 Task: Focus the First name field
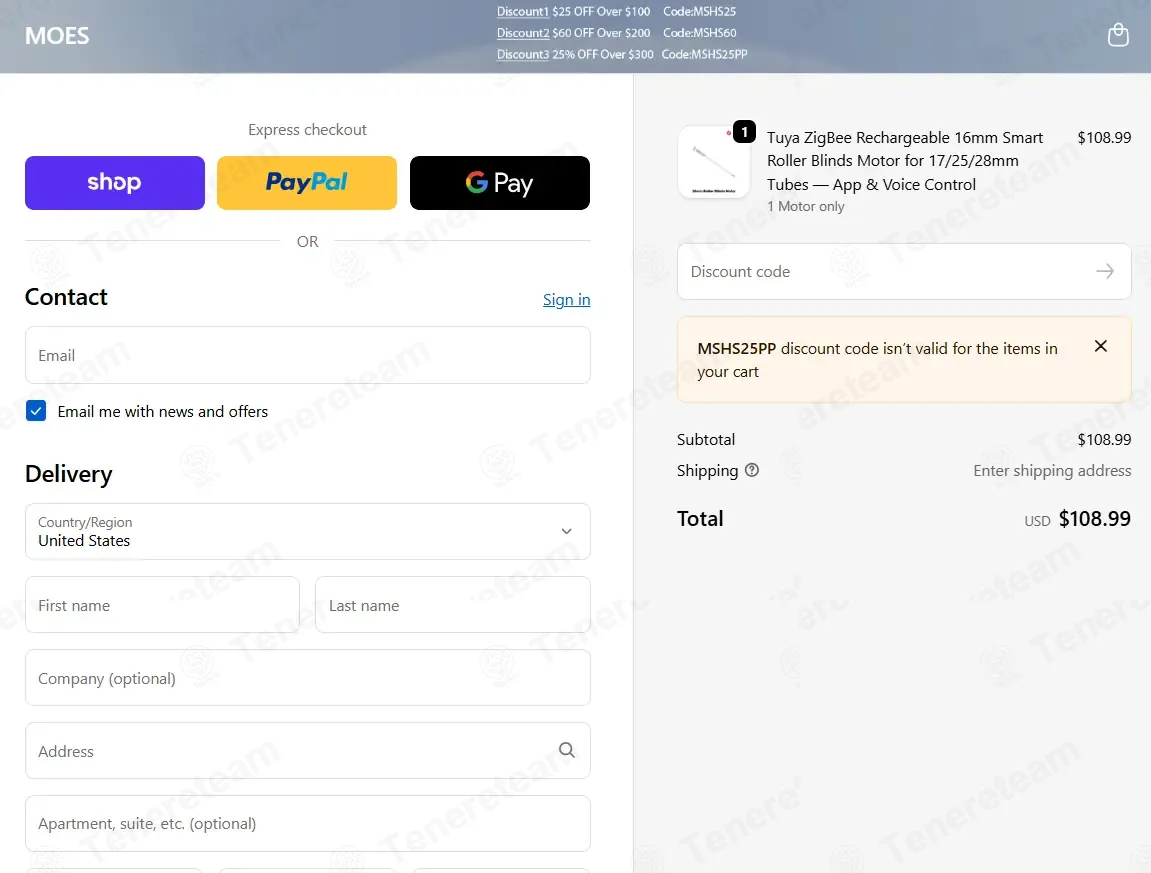tap(162, 605)
